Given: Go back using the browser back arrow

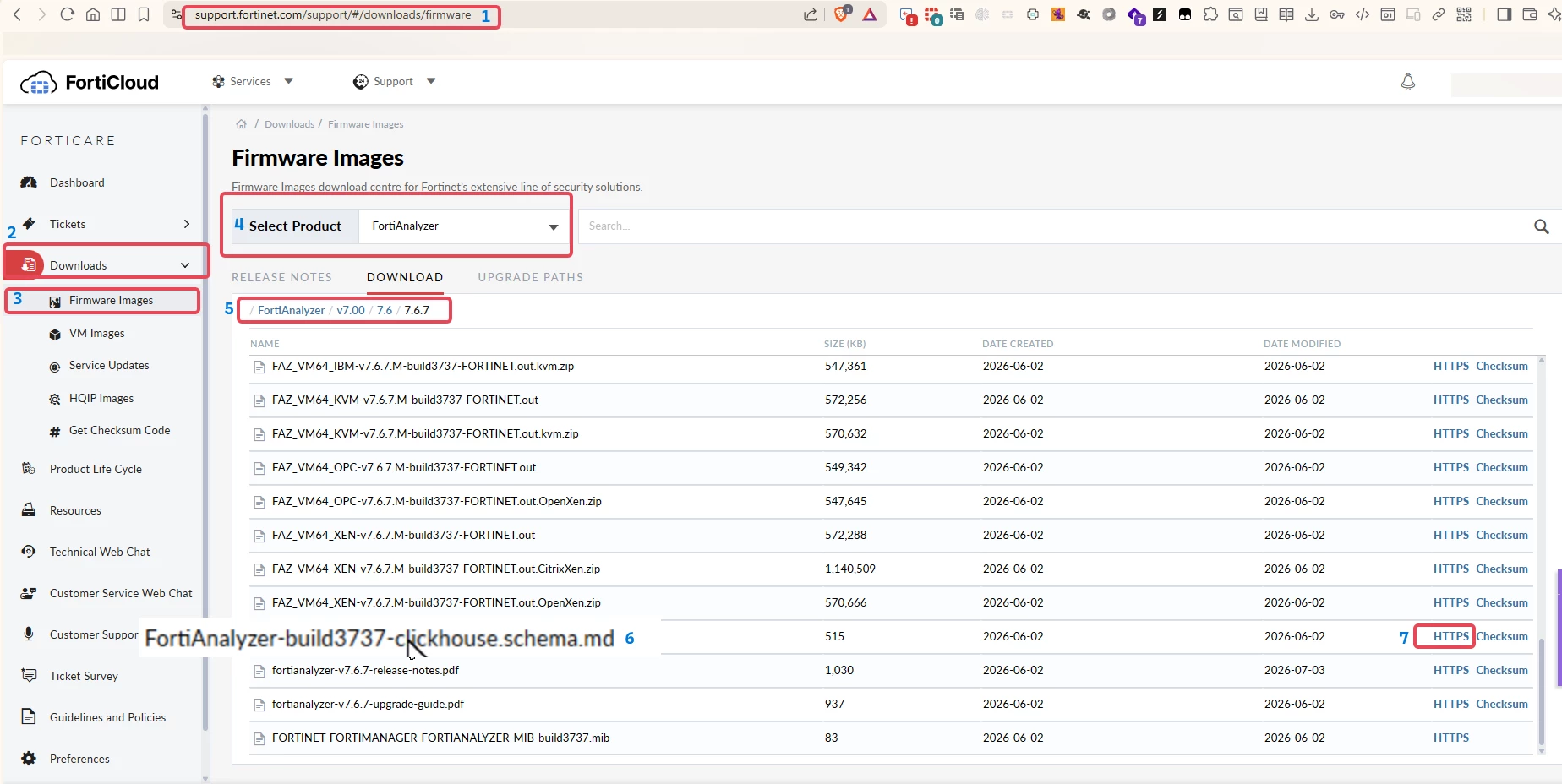Looking at the screenshot, I should [17, 14].
